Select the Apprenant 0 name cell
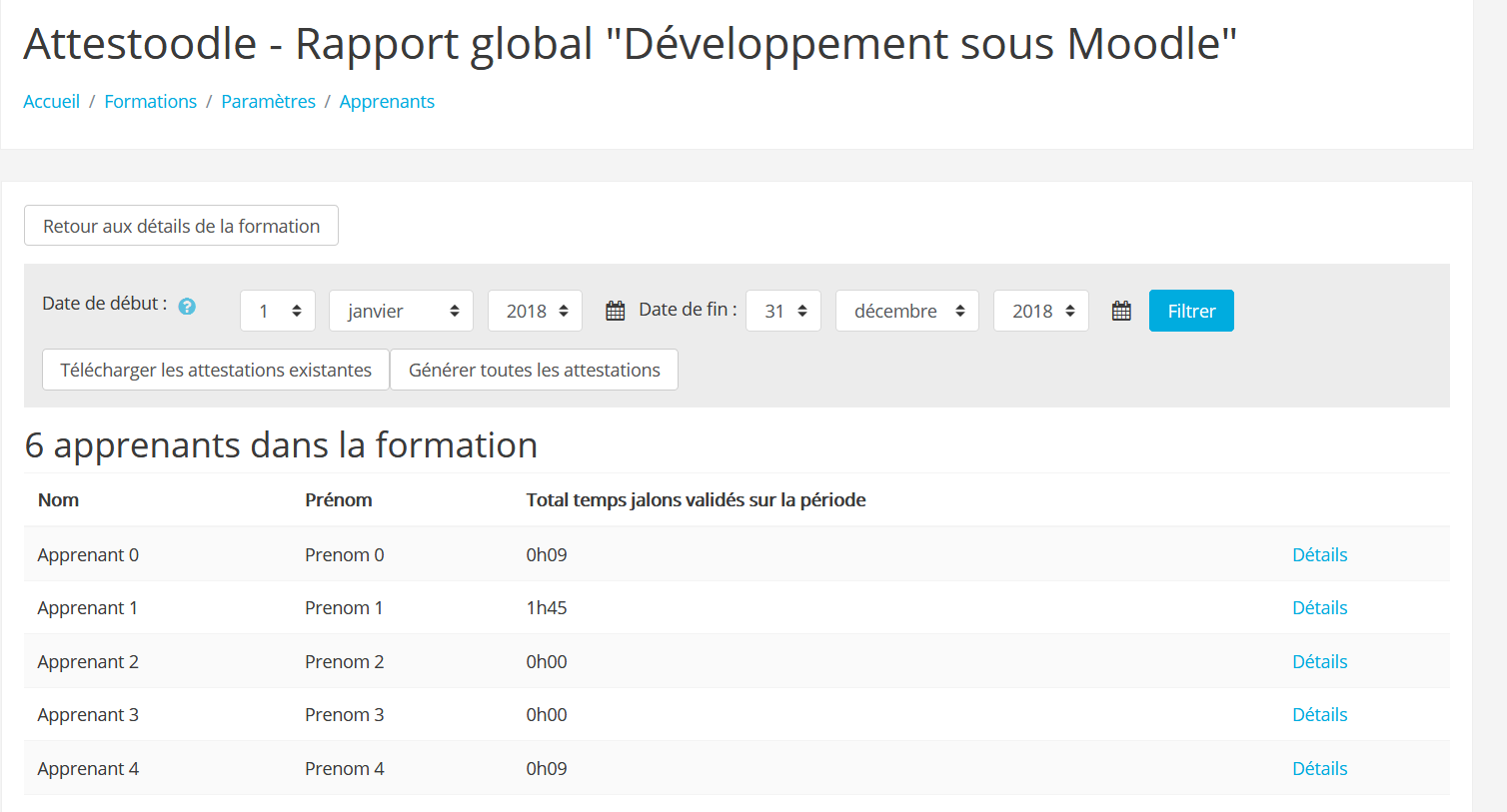This screenshot has width=1507, height=812. (88, 554)
